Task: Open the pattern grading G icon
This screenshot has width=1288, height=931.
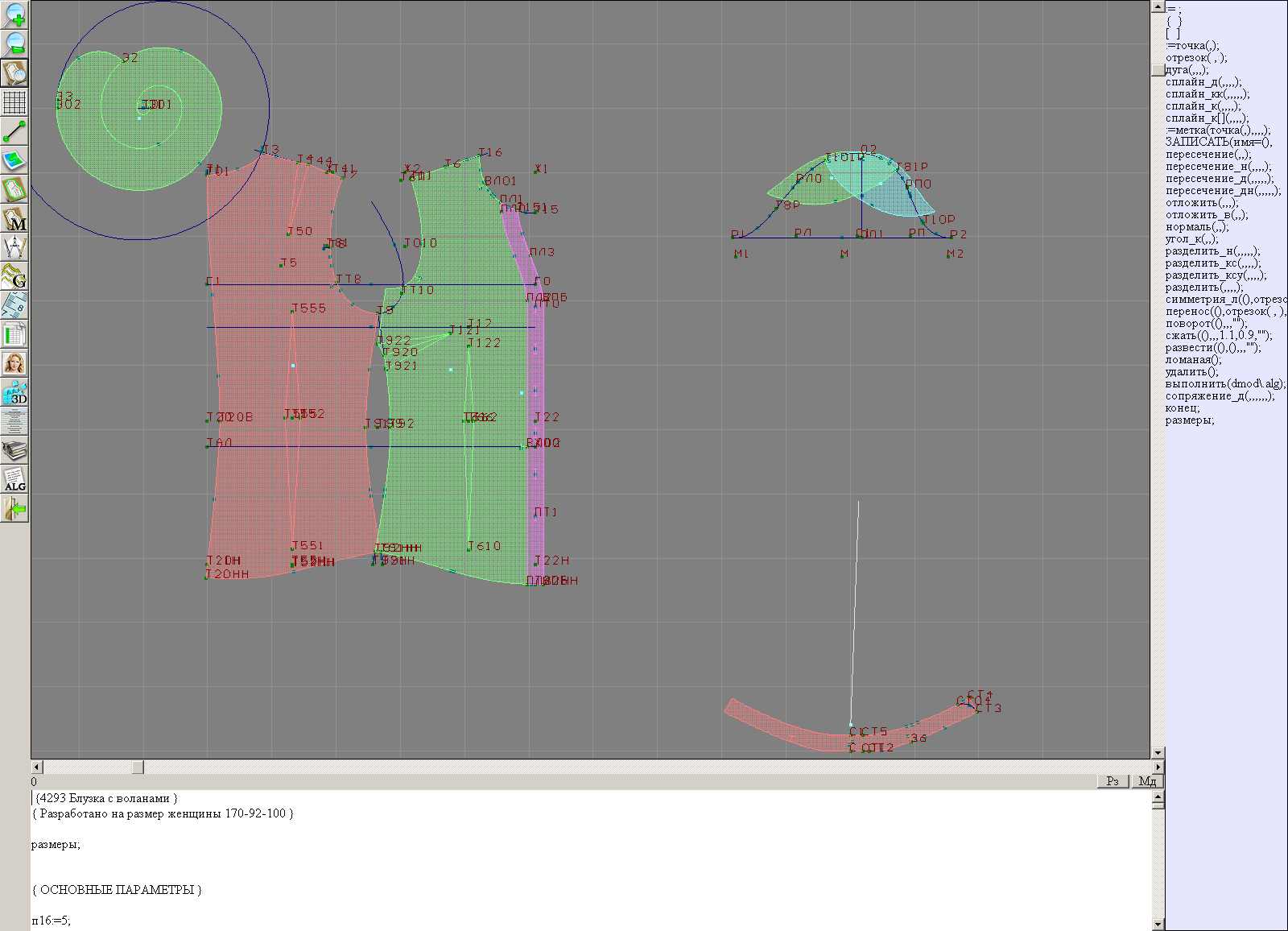Action: [14, 276]
